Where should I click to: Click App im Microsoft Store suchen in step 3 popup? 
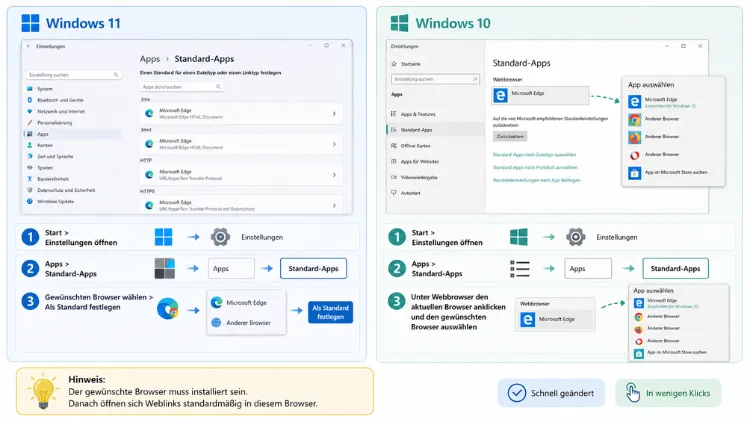coord(670,353)
